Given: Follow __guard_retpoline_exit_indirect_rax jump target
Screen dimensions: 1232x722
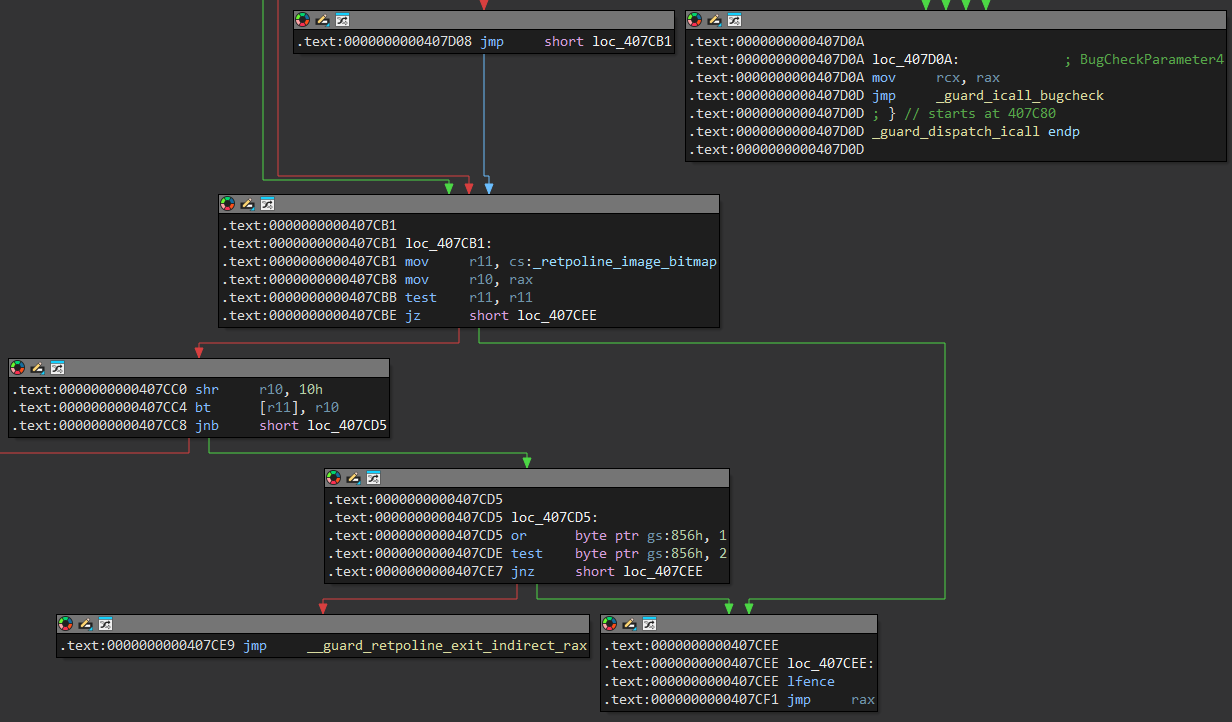Looking at the screenshot, I should (447, 646).
